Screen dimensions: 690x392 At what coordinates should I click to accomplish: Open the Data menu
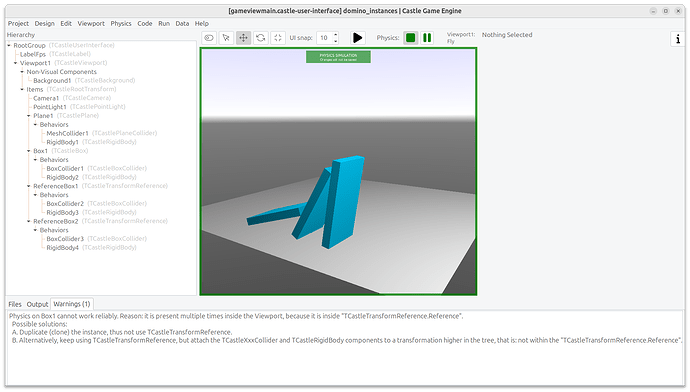tap(182, 23)
